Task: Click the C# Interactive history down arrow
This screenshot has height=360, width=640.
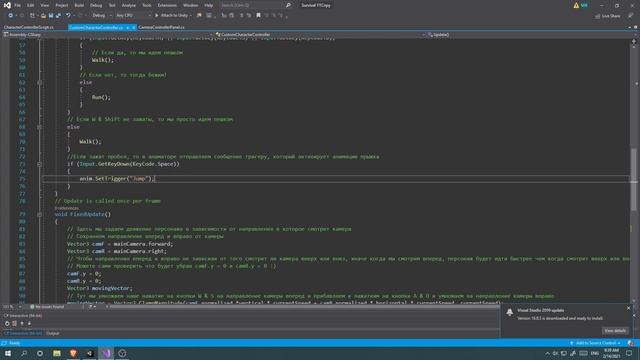Action: pyautogui.click(x=29, y=323)
